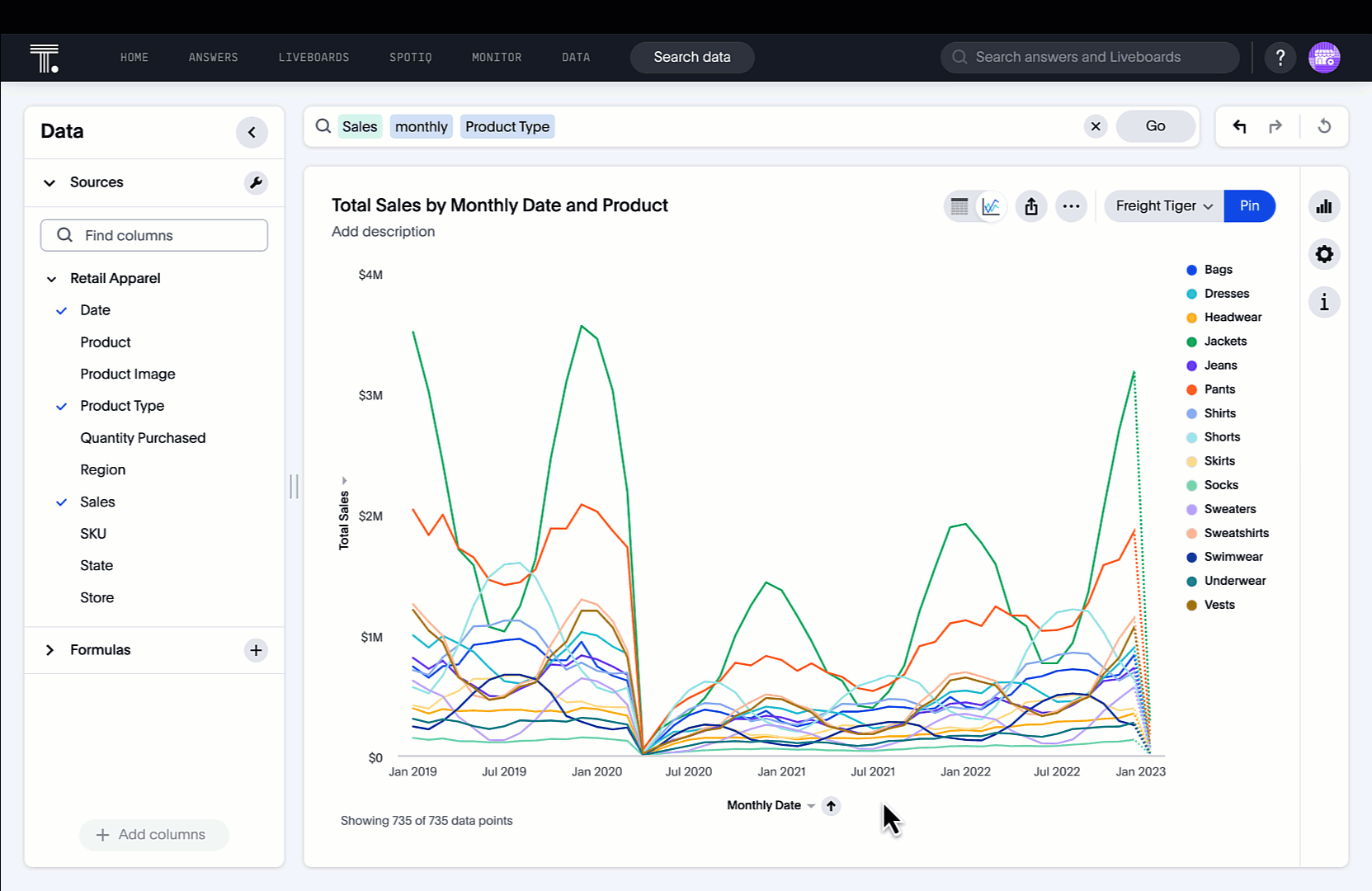
Task: Open the user profile avatar
Action: (x=1324, y=58)
